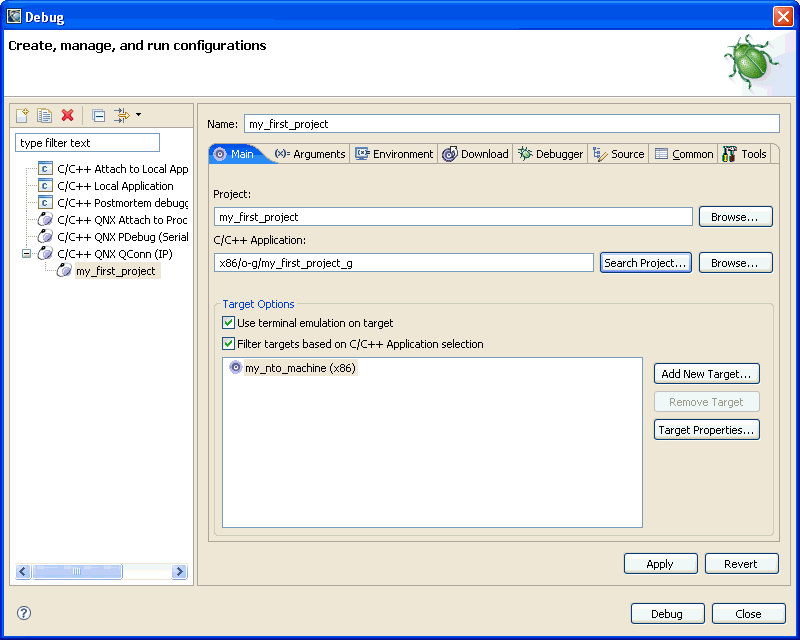Open the filter launch configurations icon
800x640 pixels.
pyautogui.click(x=120, y=115)
